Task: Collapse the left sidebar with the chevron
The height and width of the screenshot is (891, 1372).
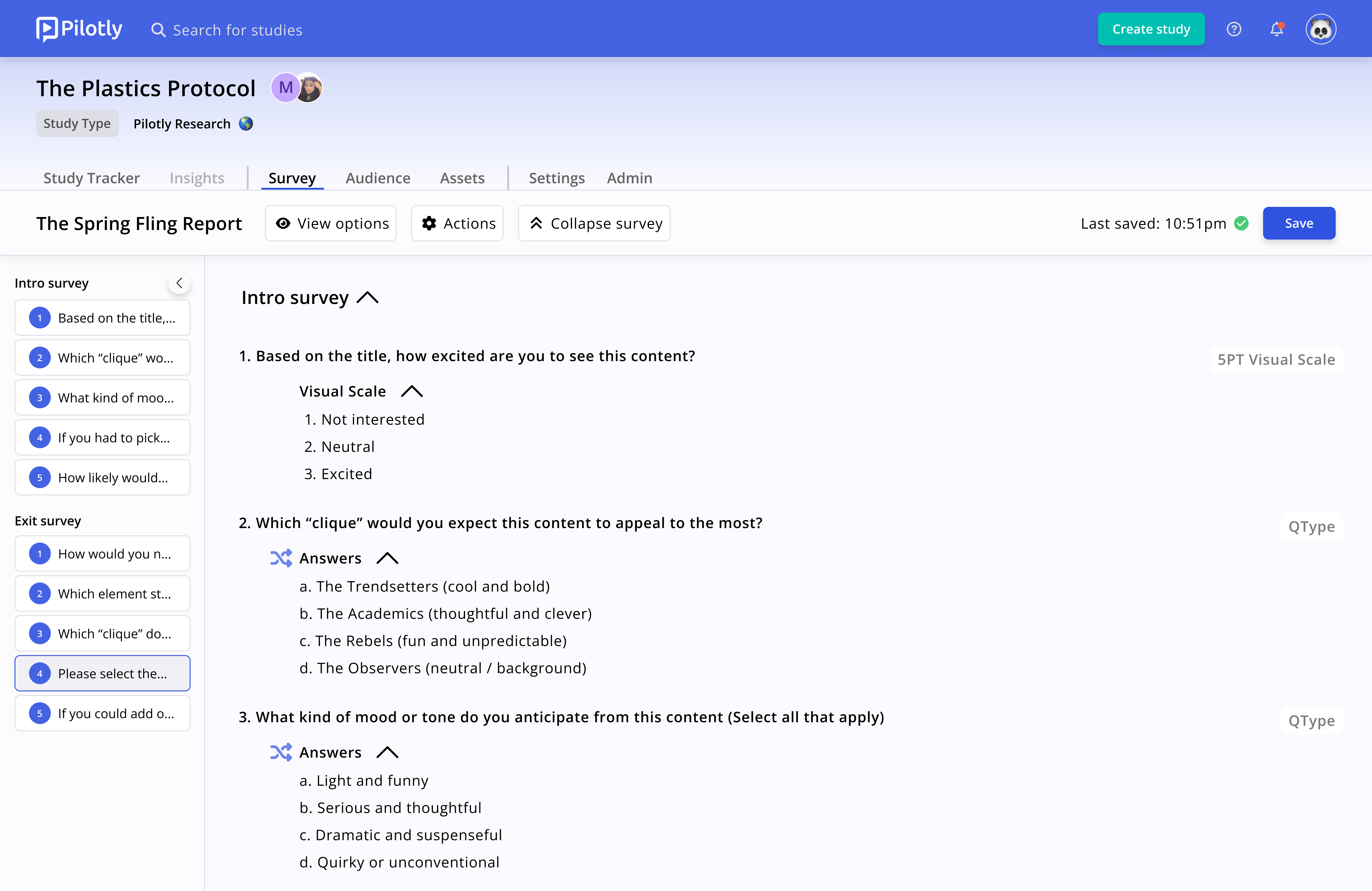Action: point(179,283)
